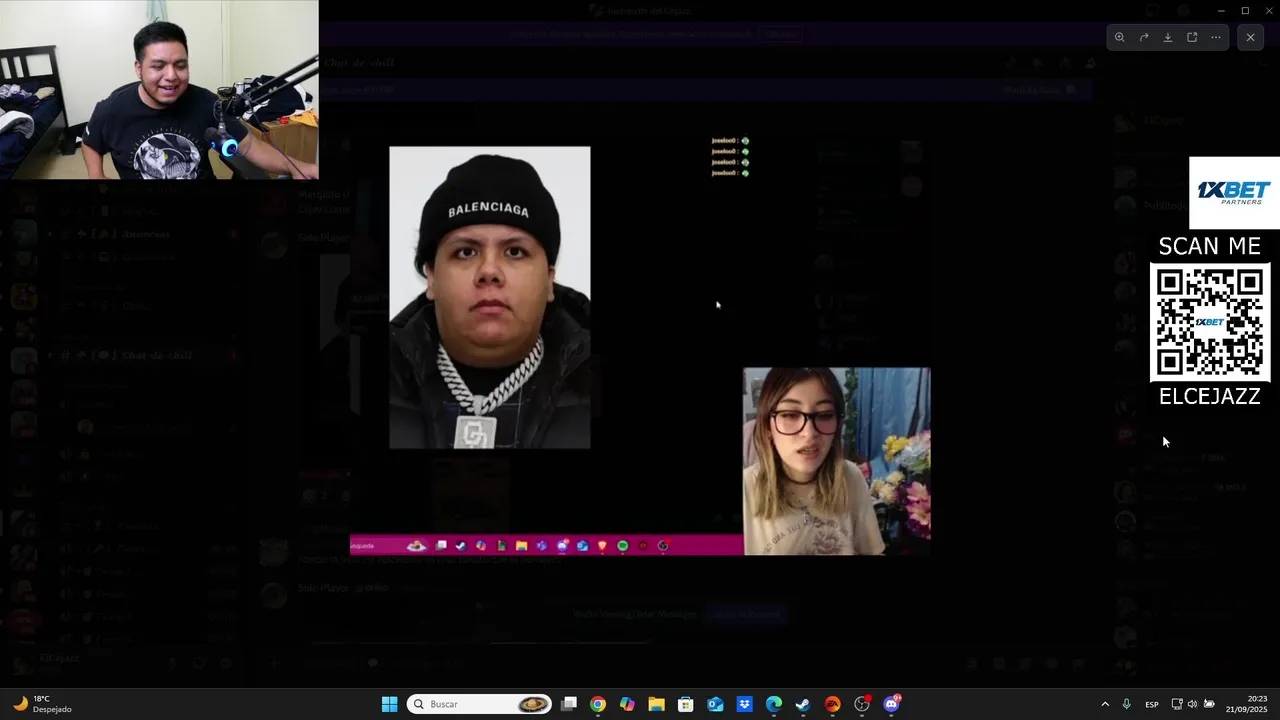Screen dimensions: 1280x720
Task: Open Outlook from the taskbar
Action: tap(715, 704)
